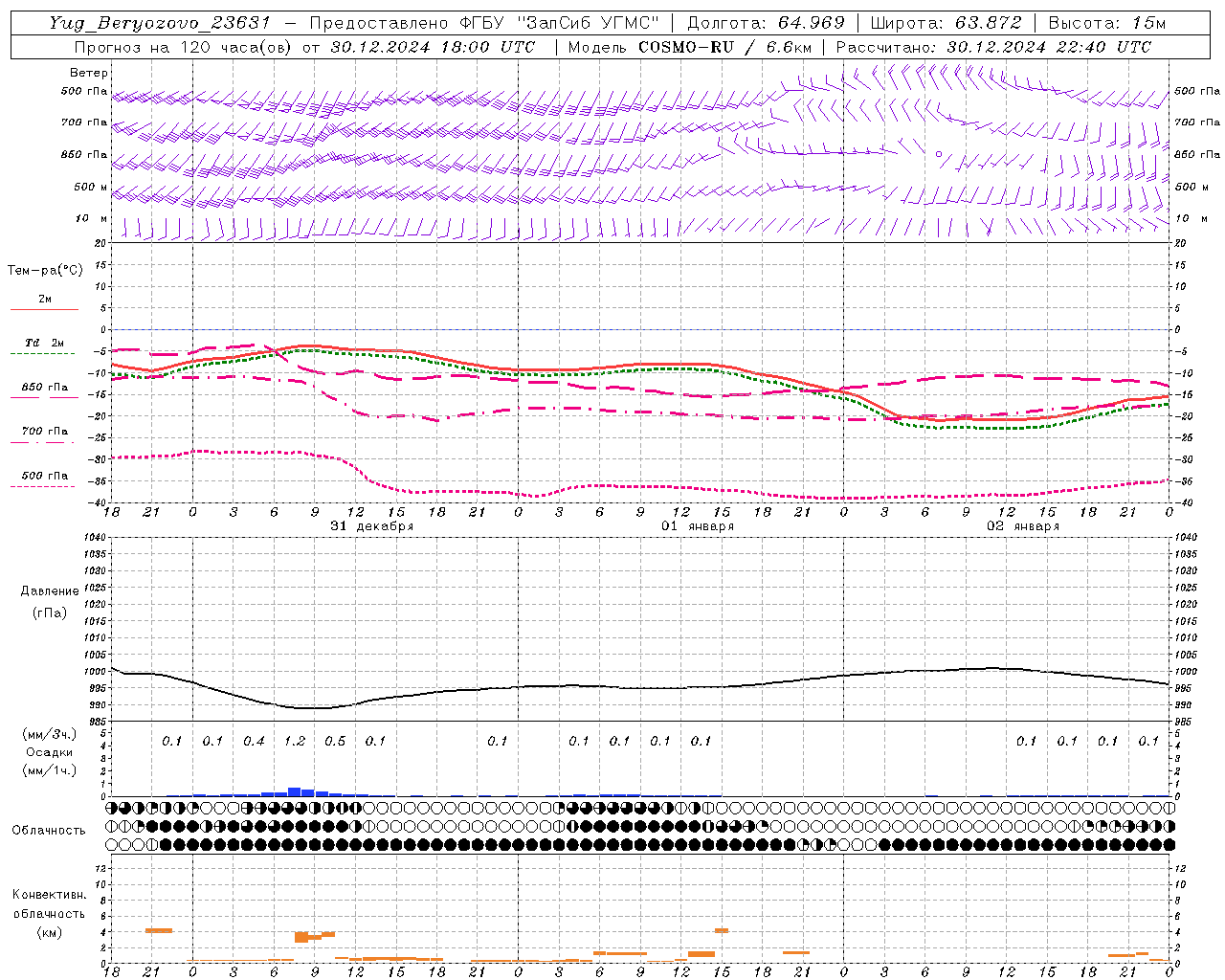The height and width of the screenshot is (980, 1225).
Task: Click the 31 декабря date label
Action: tap(372, 526)
